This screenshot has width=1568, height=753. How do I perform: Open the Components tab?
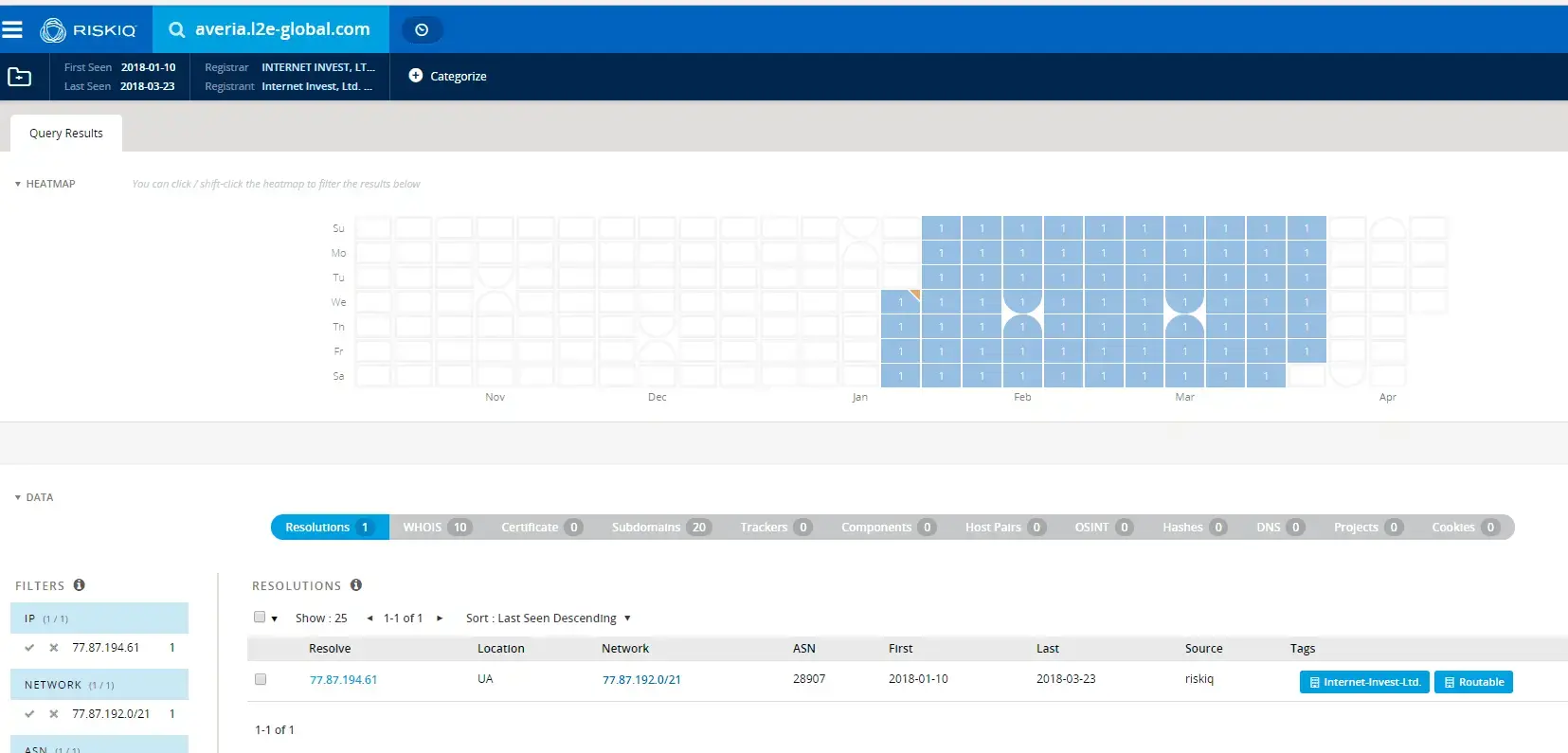click(x=888, y=527)
